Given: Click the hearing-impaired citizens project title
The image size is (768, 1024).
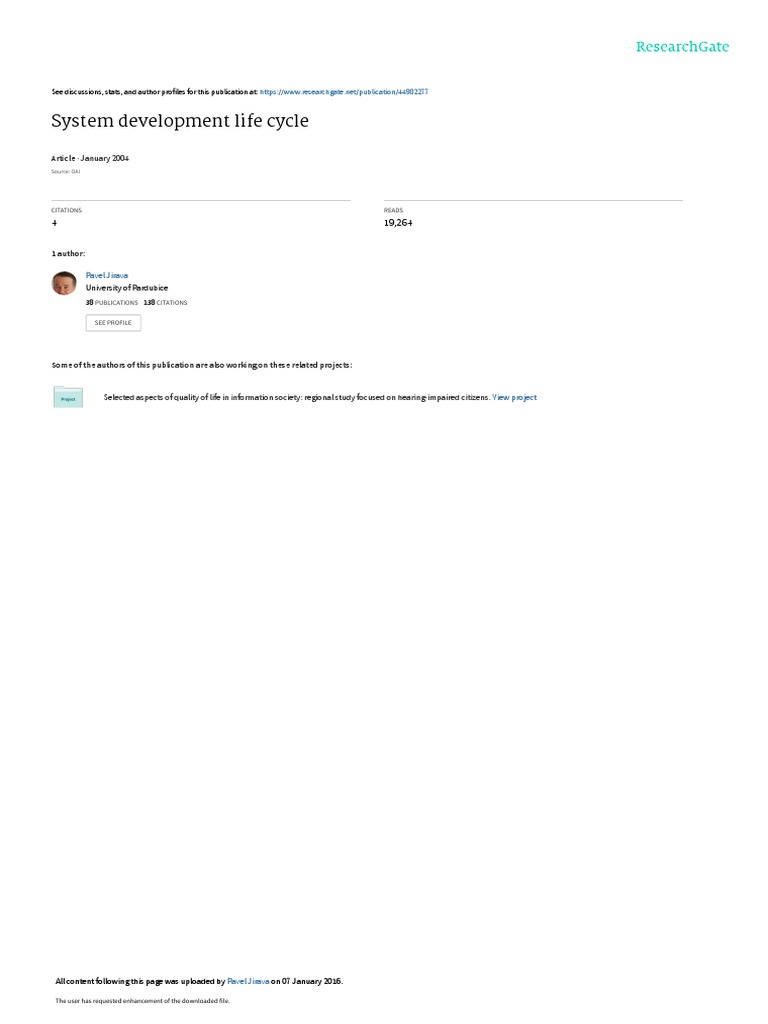Looking at the screenshot, I should pyautogui.click(x=296, y=397).
